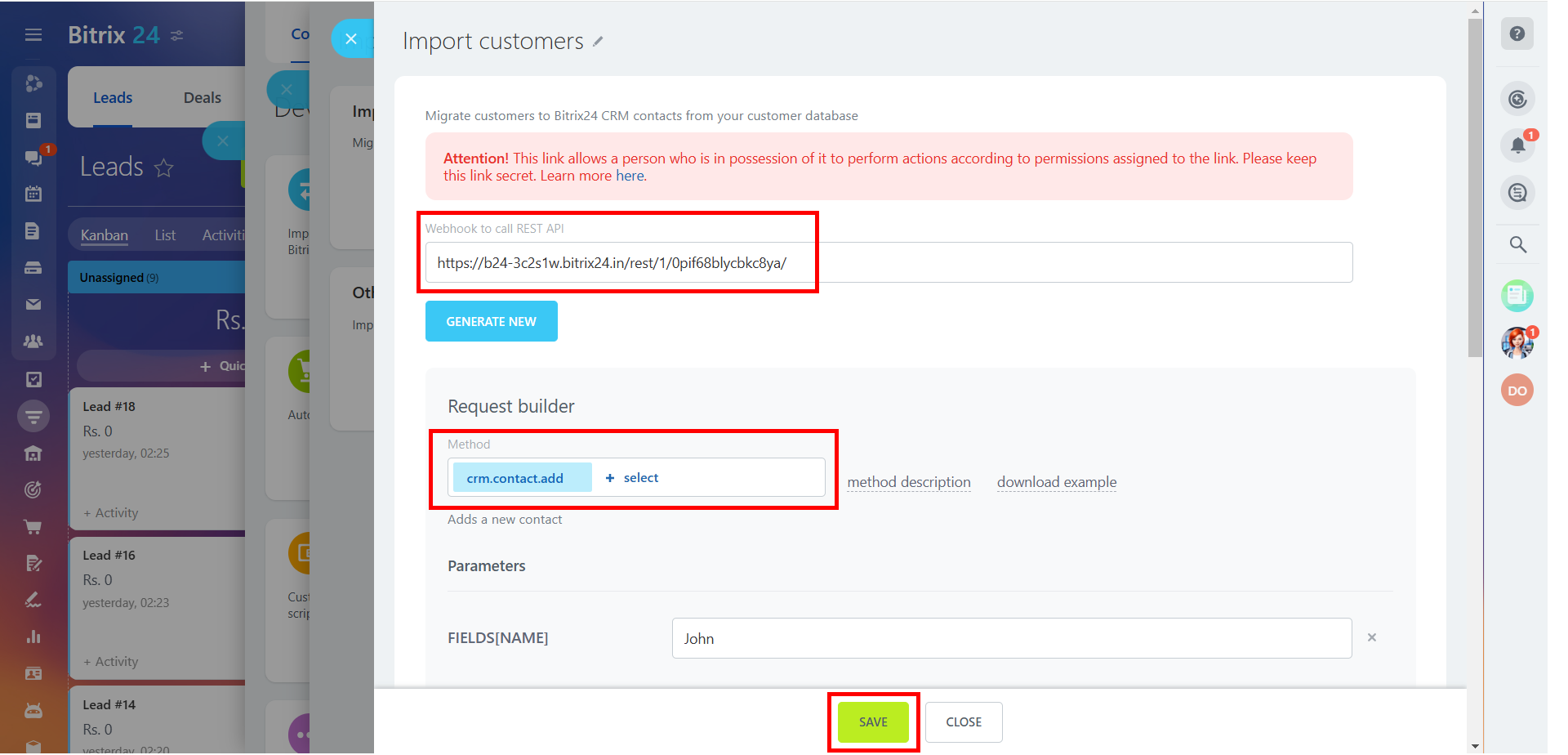
Task: Open the e-Signature pen icon in sidebar
Action: (33, 600)
